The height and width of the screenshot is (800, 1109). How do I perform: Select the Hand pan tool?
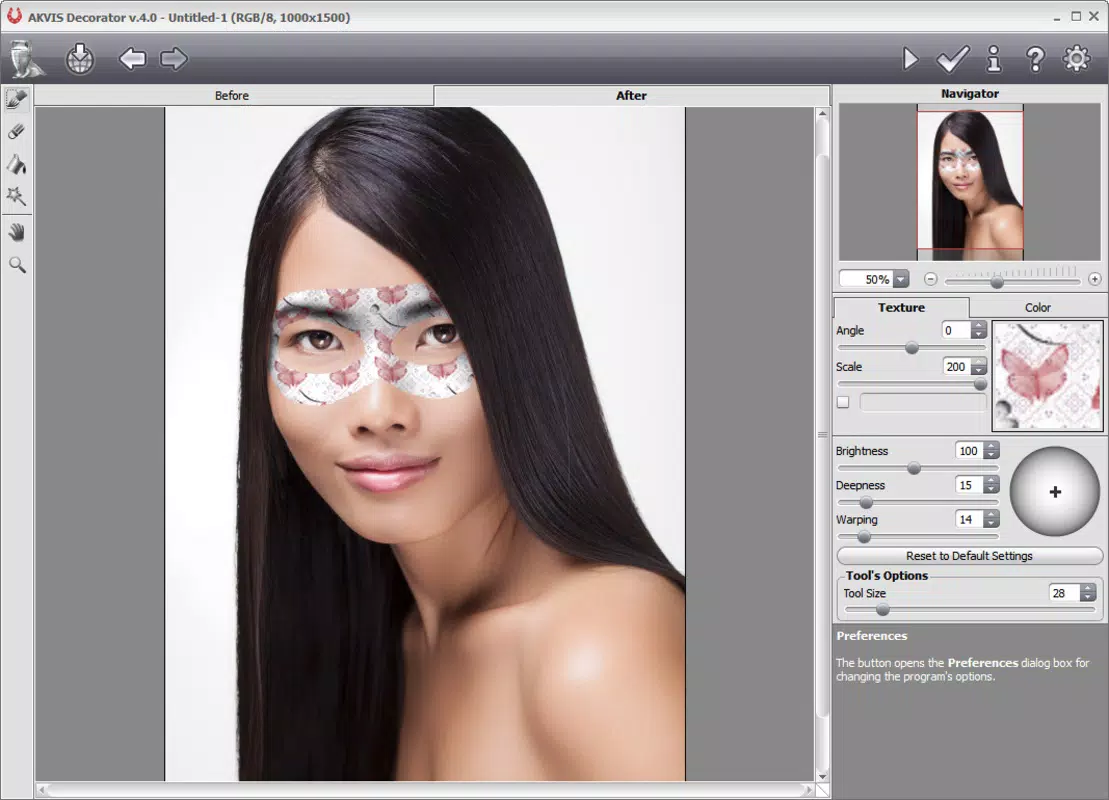[x=16, y=232]
